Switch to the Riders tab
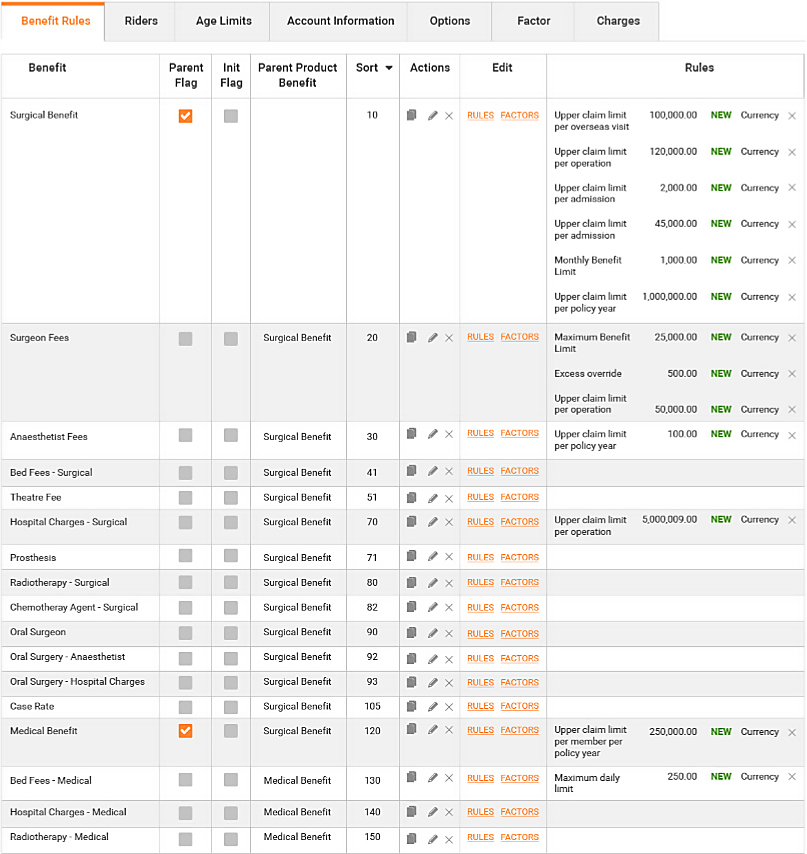This screenshot has width=807, height=854. tap(141, 21)
